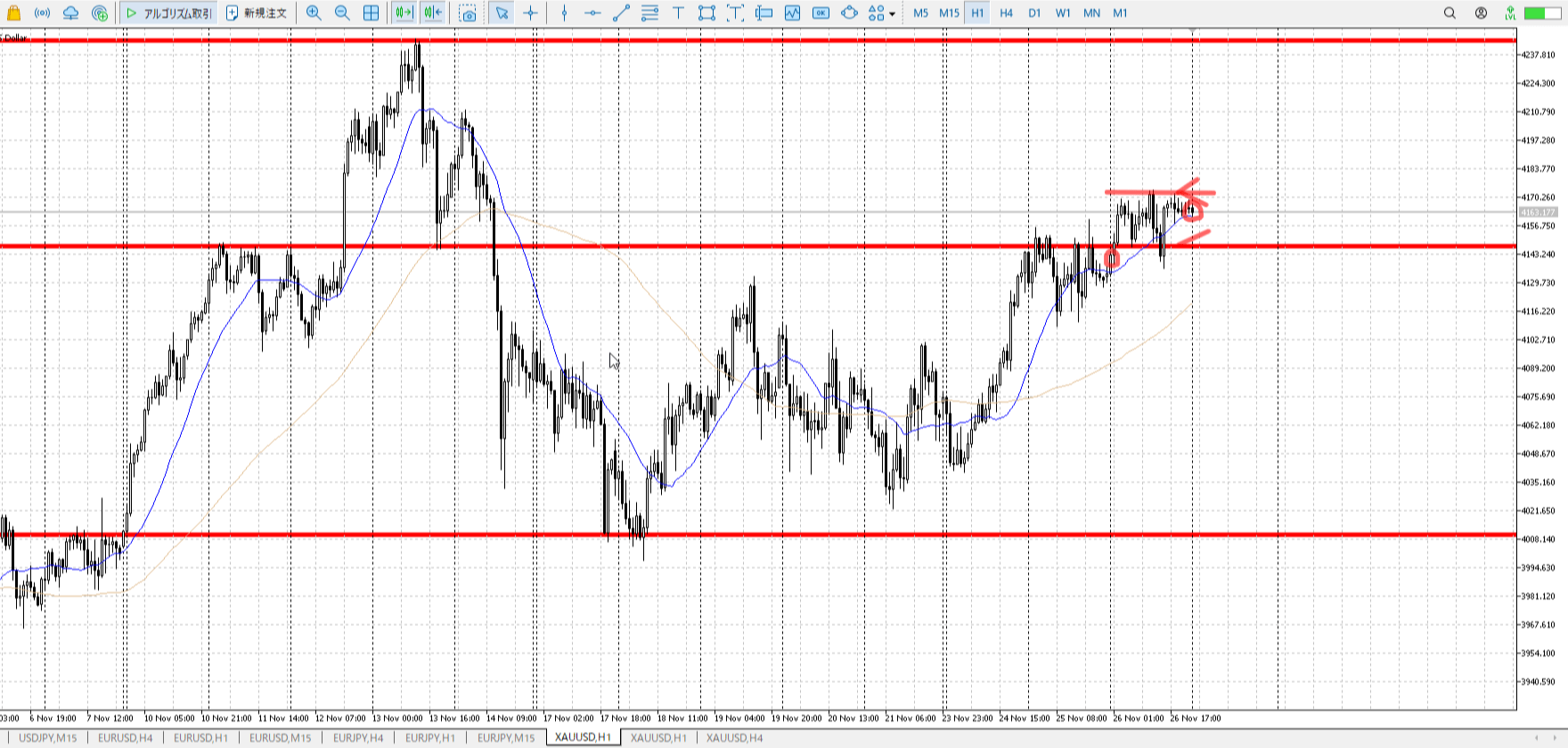The height and width of the screenshot is (748, 1568).
Task: Open the EURUSD,H4 chart tab
Action: pos(125,737)
